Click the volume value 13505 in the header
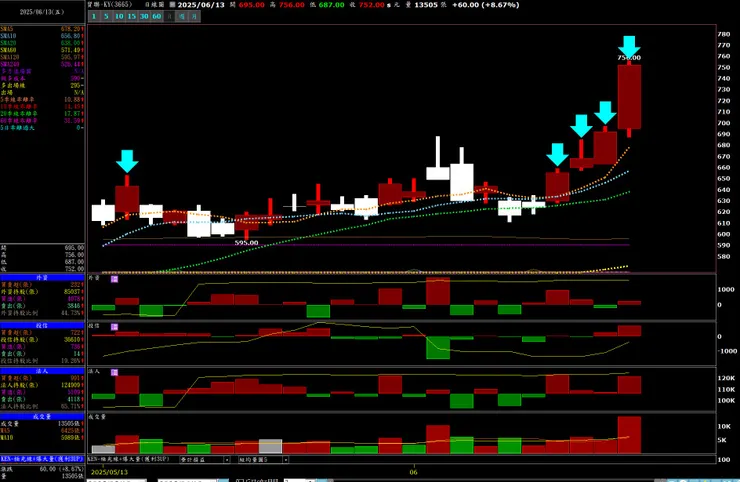Screen dimensions: 740x482 426,5
